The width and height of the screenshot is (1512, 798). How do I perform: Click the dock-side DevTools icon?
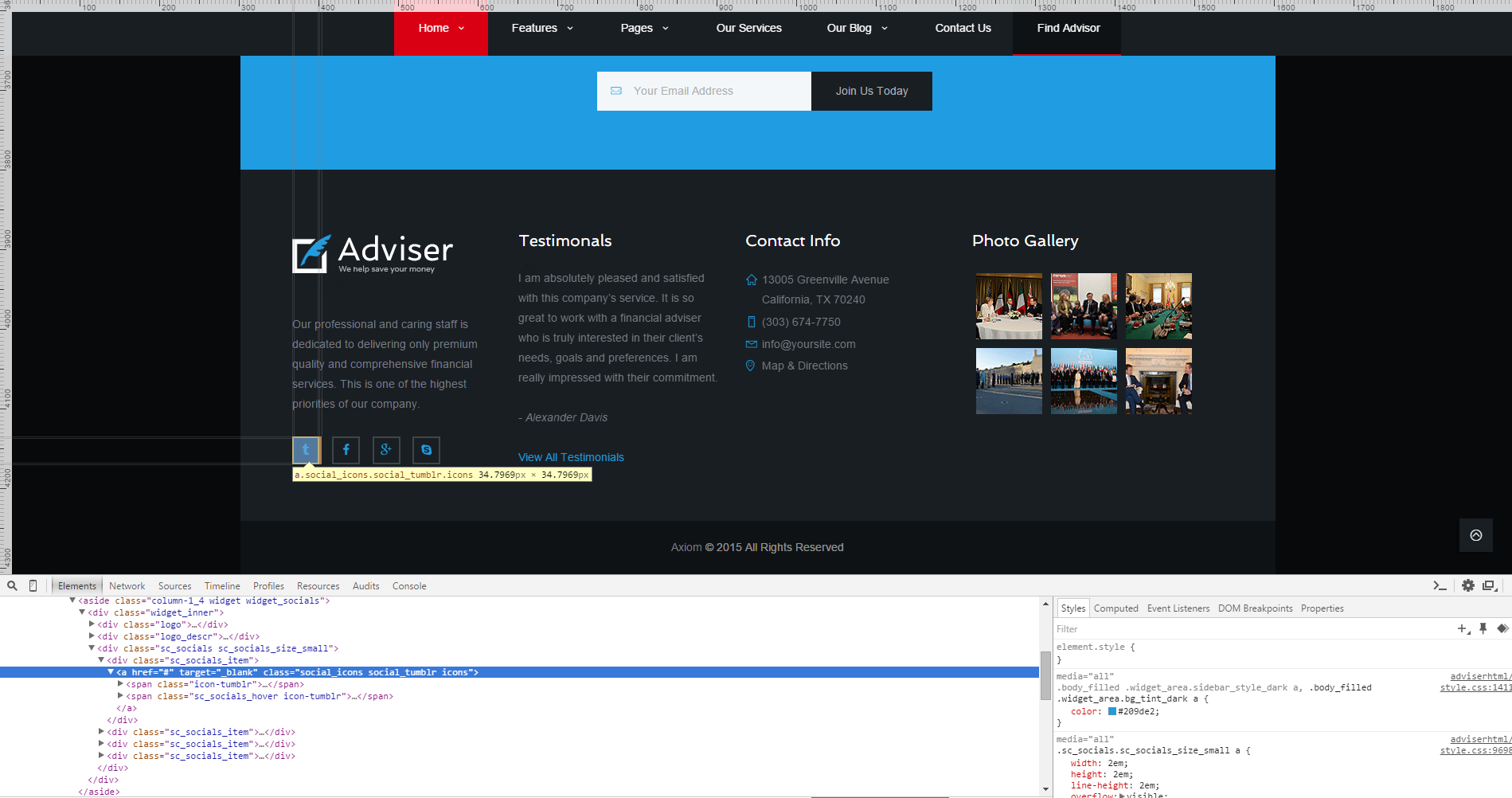pyautogui.click(x=1490, y=586)
